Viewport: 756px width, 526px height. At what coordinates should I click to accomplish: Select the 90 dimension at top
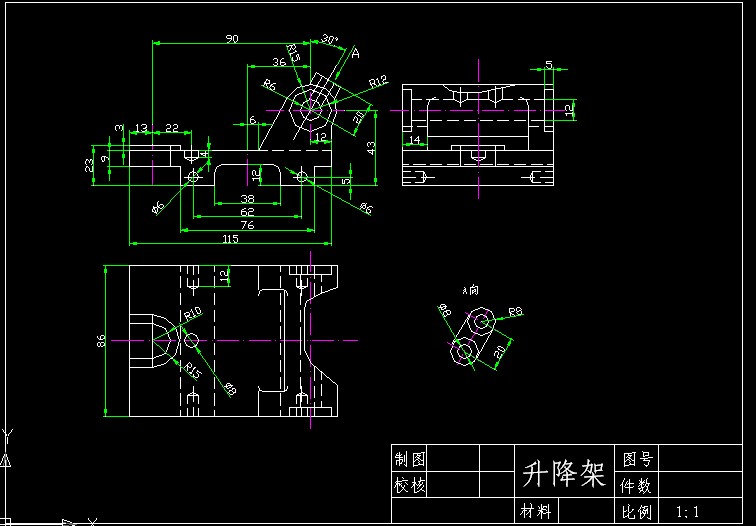pyautogui.click(x=231, y=38)
